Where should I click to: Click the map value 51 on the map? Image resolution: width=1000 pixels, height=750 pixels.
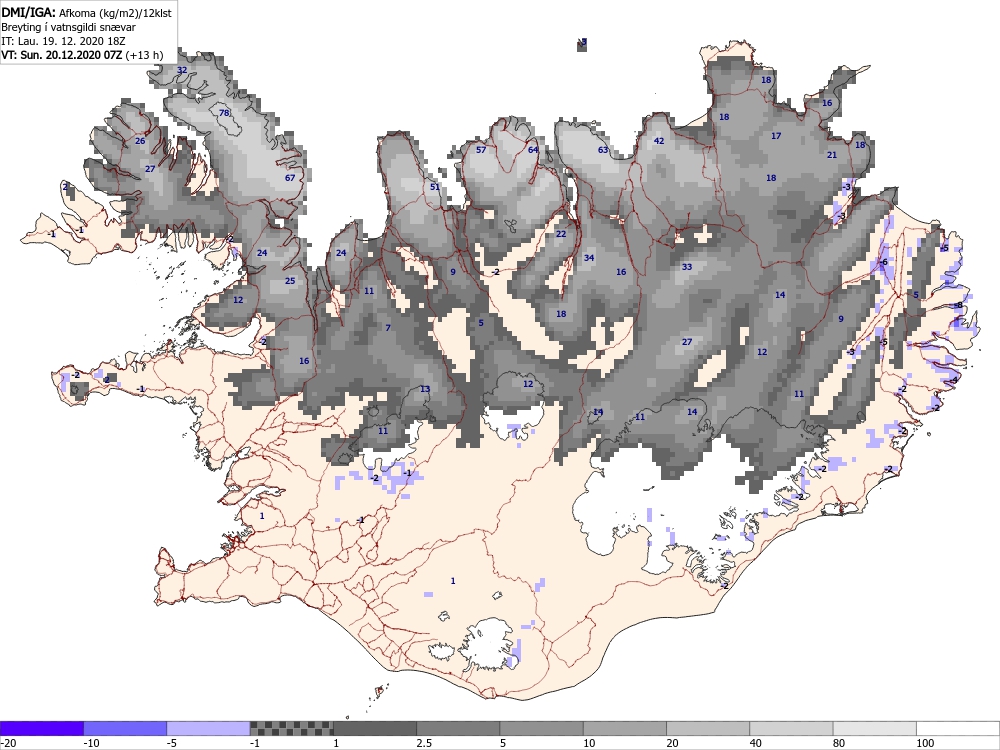[x=435, y=187]
